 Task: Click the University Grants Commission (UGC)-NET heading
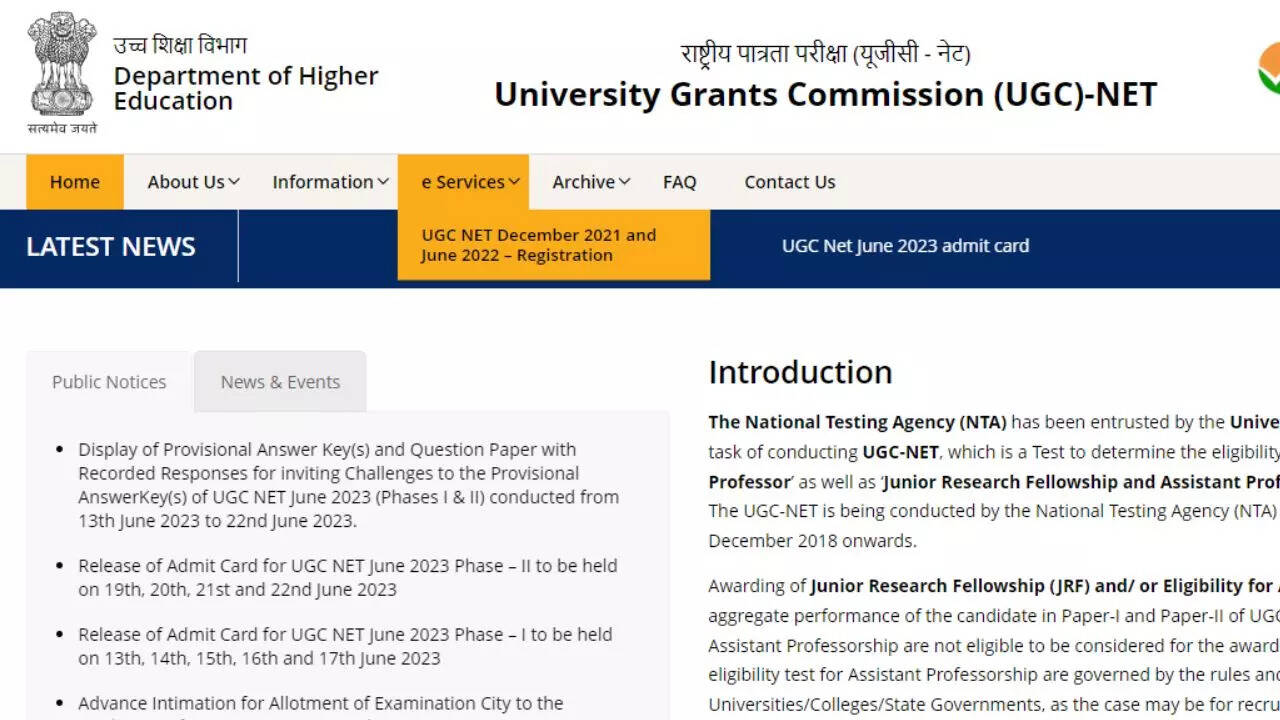click(x=825, y=94)
